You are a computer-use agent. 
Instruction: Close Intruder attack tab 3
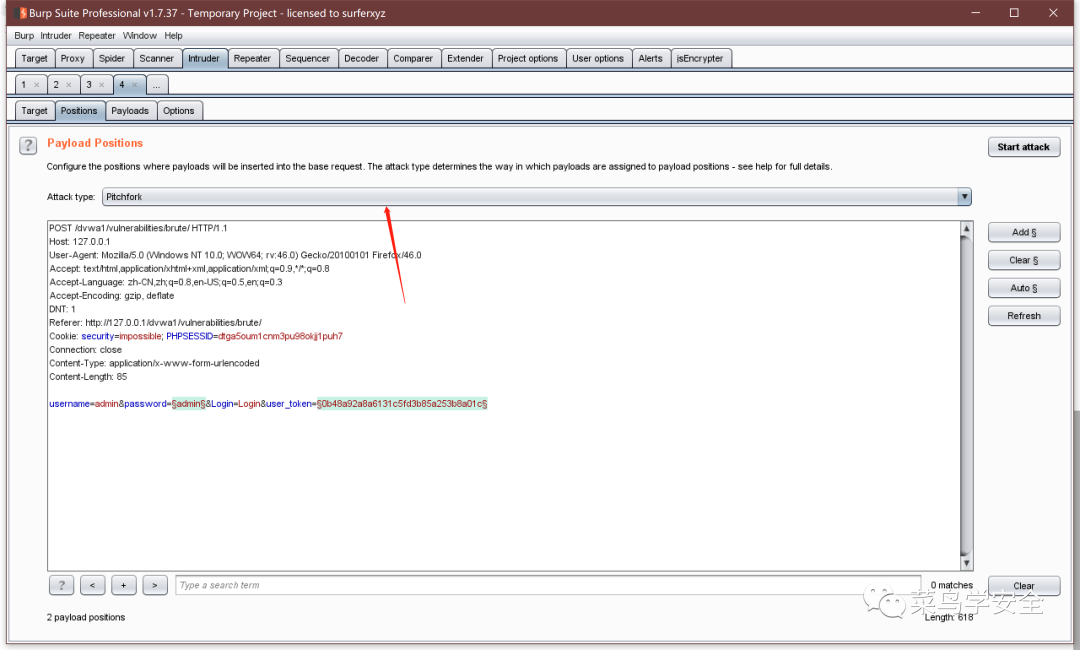[101, 85]
